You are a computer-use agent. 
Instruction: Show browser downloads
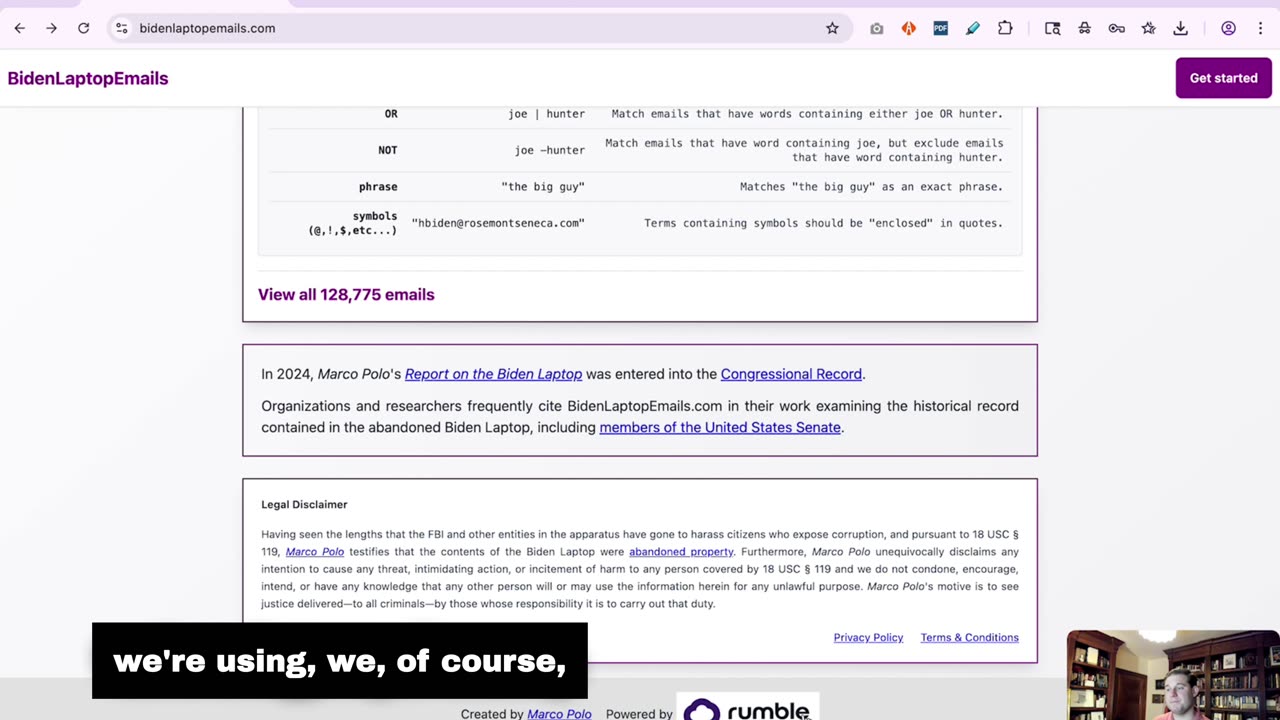point(1180,29)
